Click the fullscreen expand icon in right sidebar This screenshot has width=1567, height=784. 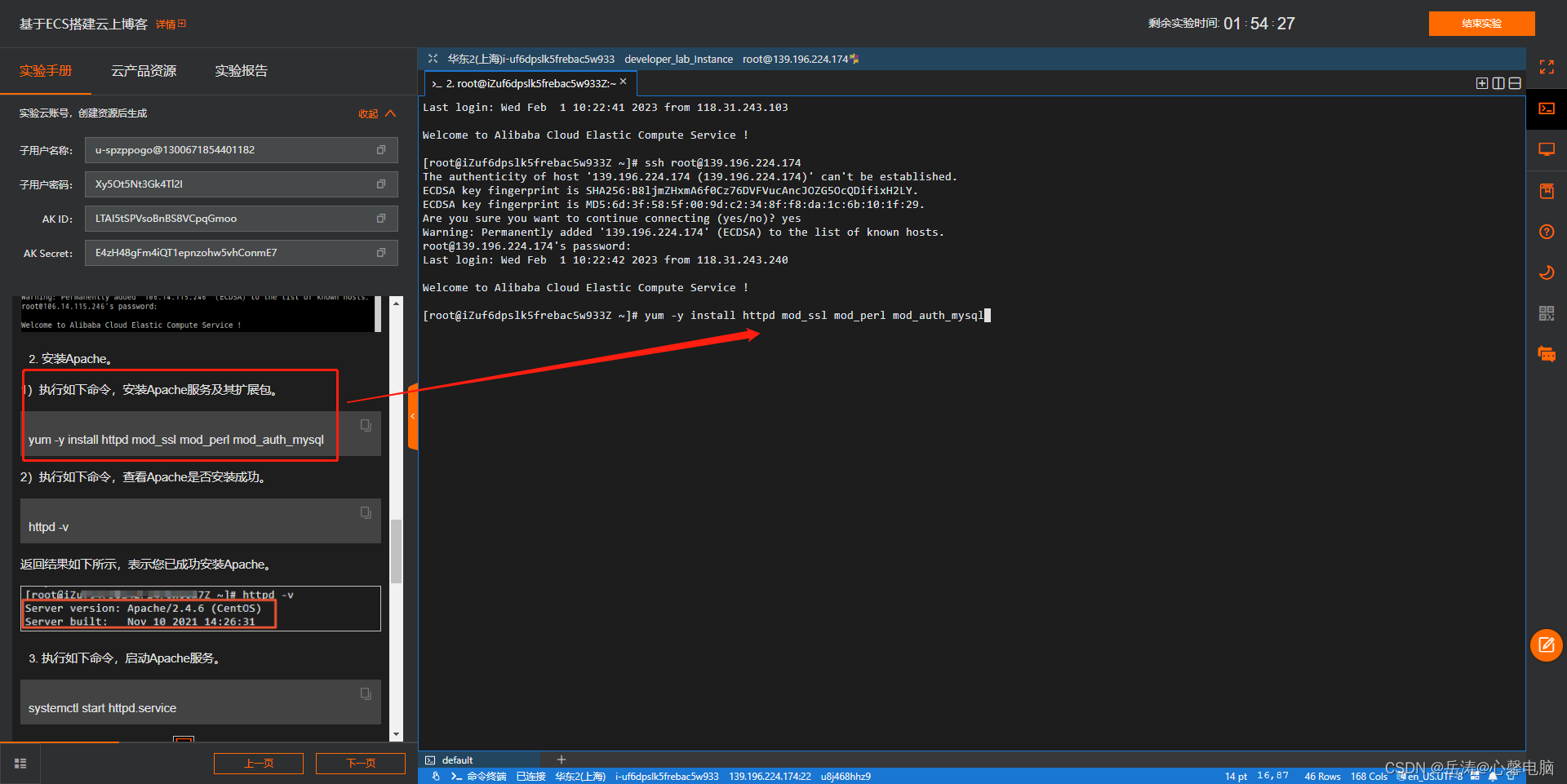(1546, 67)
